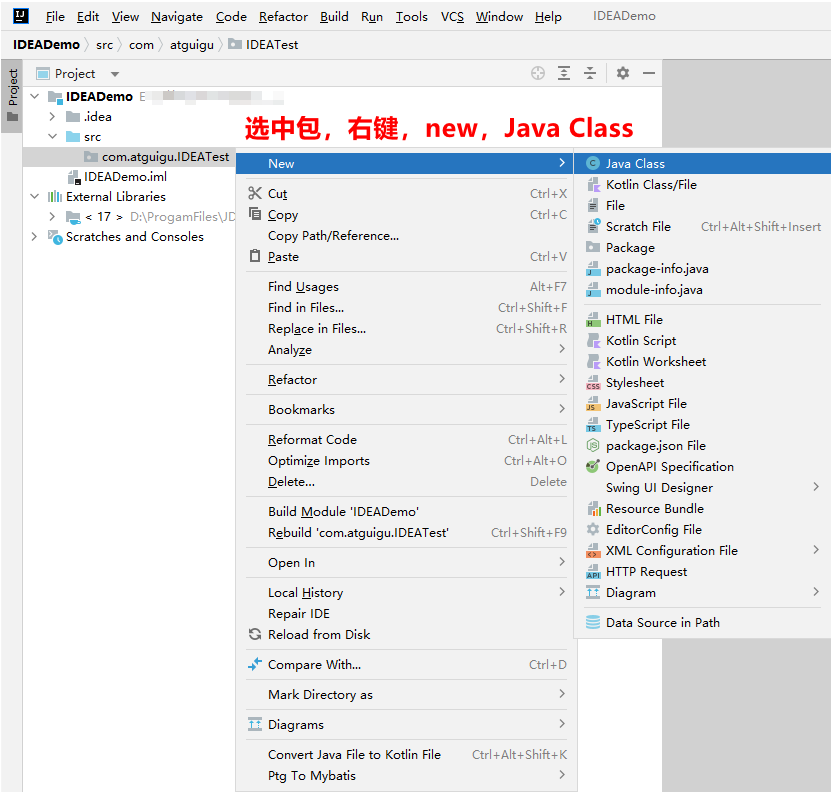The width and height of the screenshot is (831, 792).
Task: Hide the Project panel with minus icon
Action: pos(649,73)
